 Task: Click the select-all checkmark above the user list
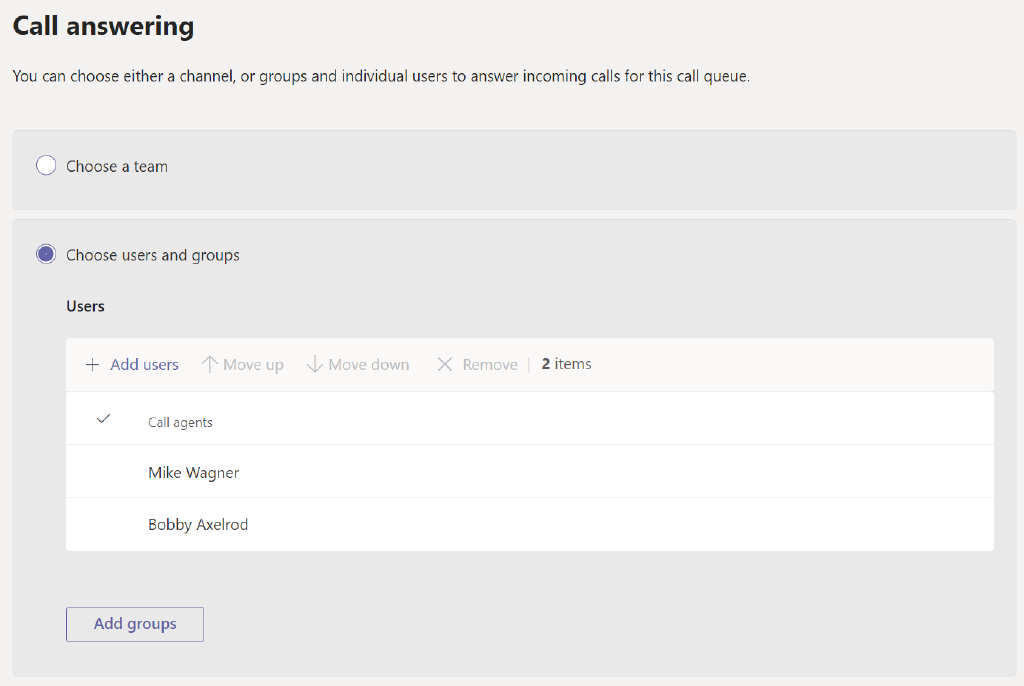pyautogui.click(x=102, y=418)
